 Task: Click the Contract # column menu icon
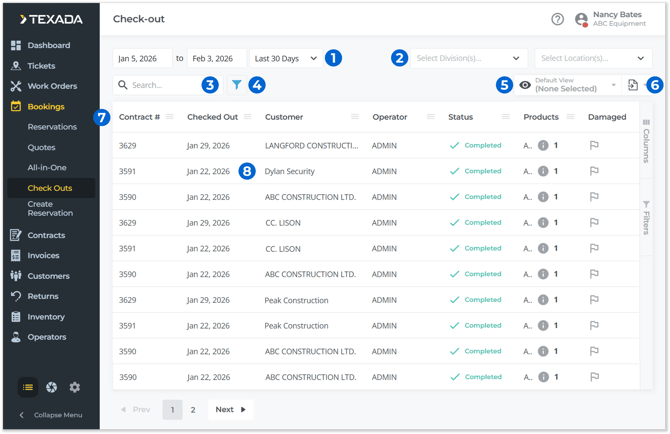click(170, 117)
